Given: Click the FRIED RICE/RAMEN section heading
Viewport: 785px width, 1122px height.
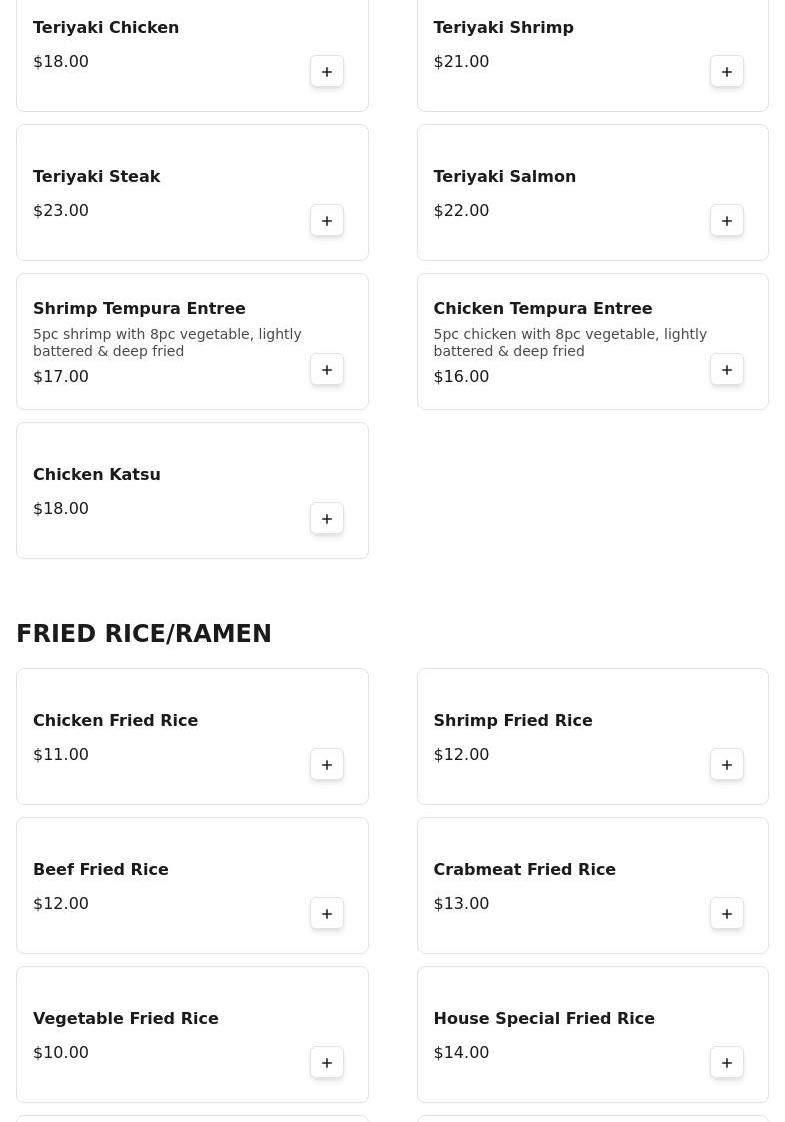Looking at the screenshot, I should tap(144, 634).
